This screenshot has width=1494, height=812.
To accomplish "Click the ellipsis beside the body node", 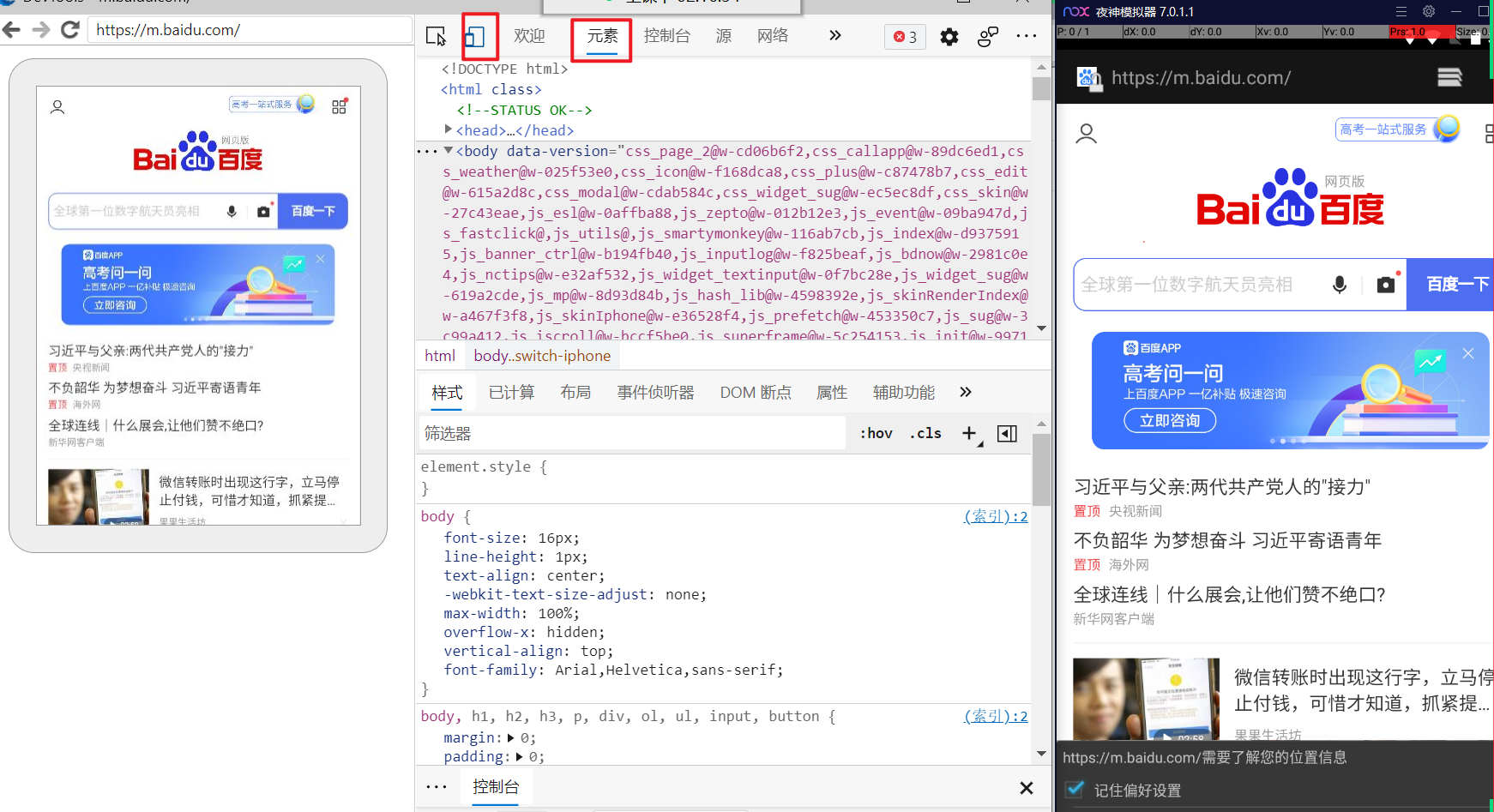I will [x=427, y=152].
